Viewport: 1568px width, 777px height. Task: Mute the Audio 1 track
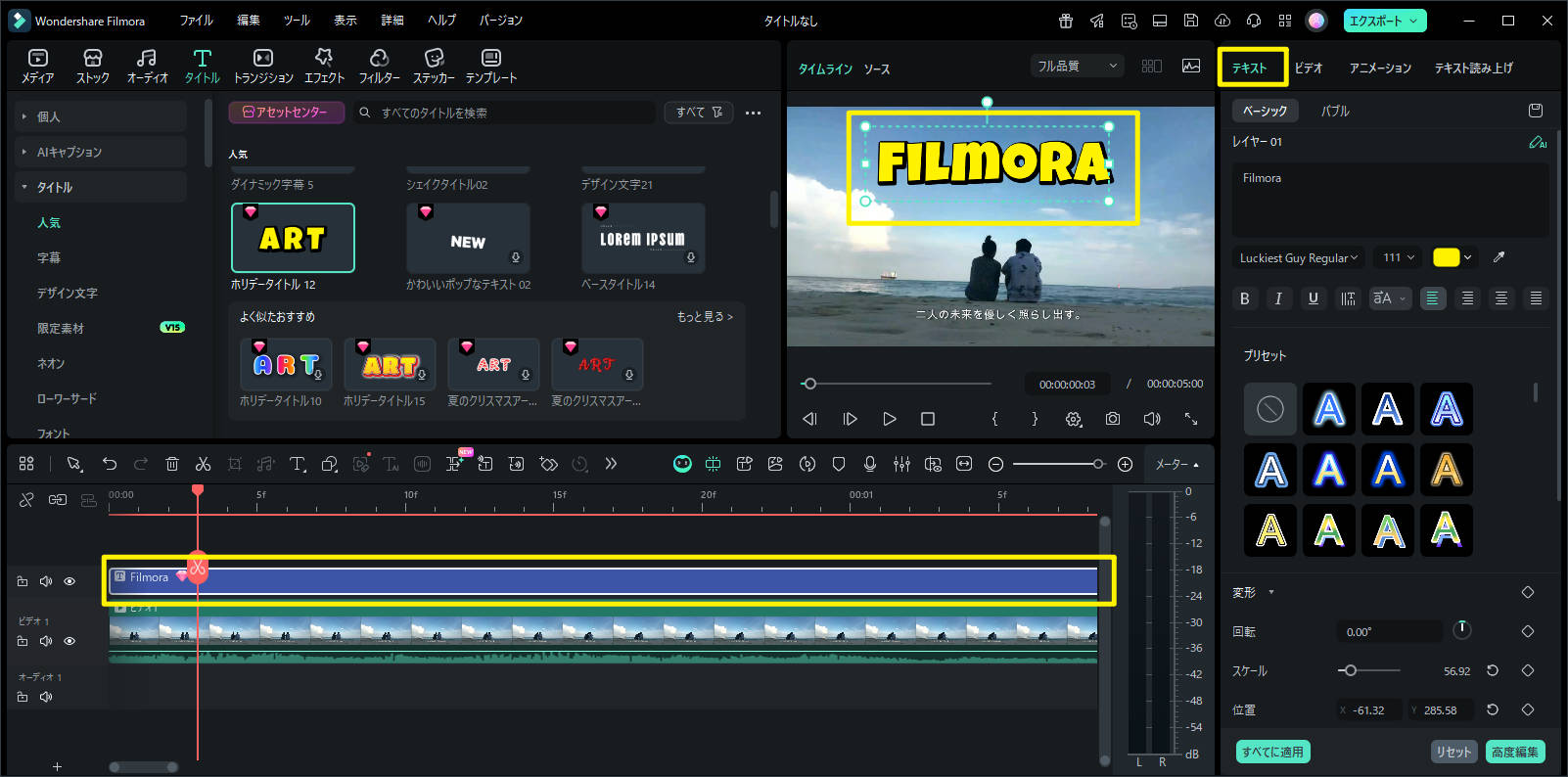pyautogui.click(x=46, y=697)
